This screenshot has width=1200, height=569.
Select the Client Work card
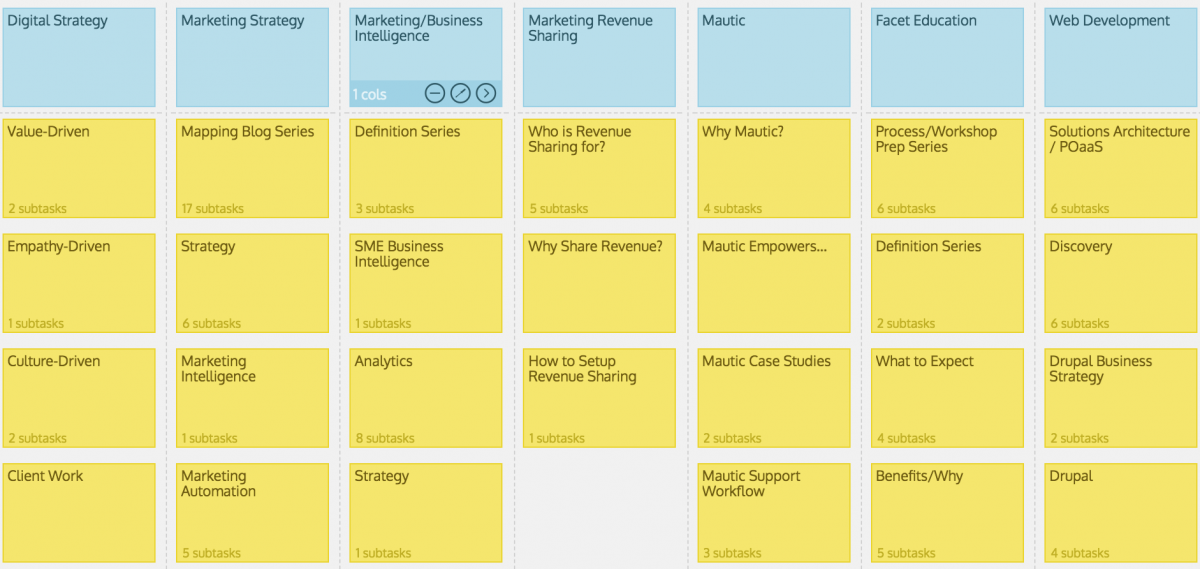click(79, 513)
